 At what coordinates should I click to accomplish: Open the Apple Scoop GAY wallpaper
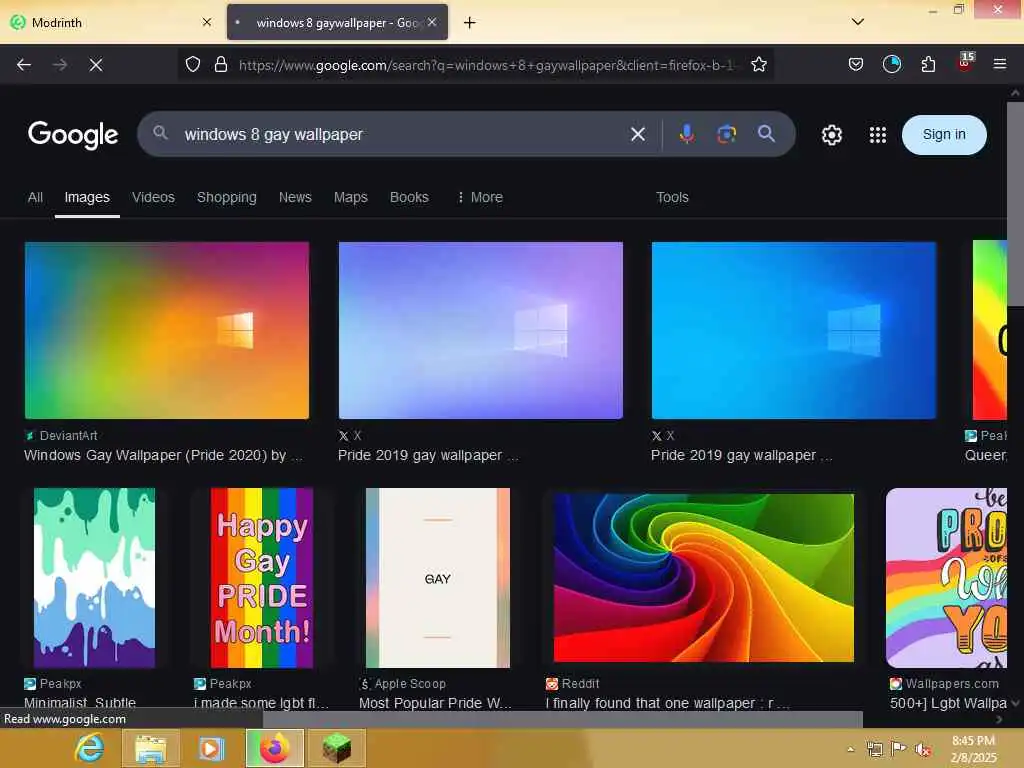point(438,578)
